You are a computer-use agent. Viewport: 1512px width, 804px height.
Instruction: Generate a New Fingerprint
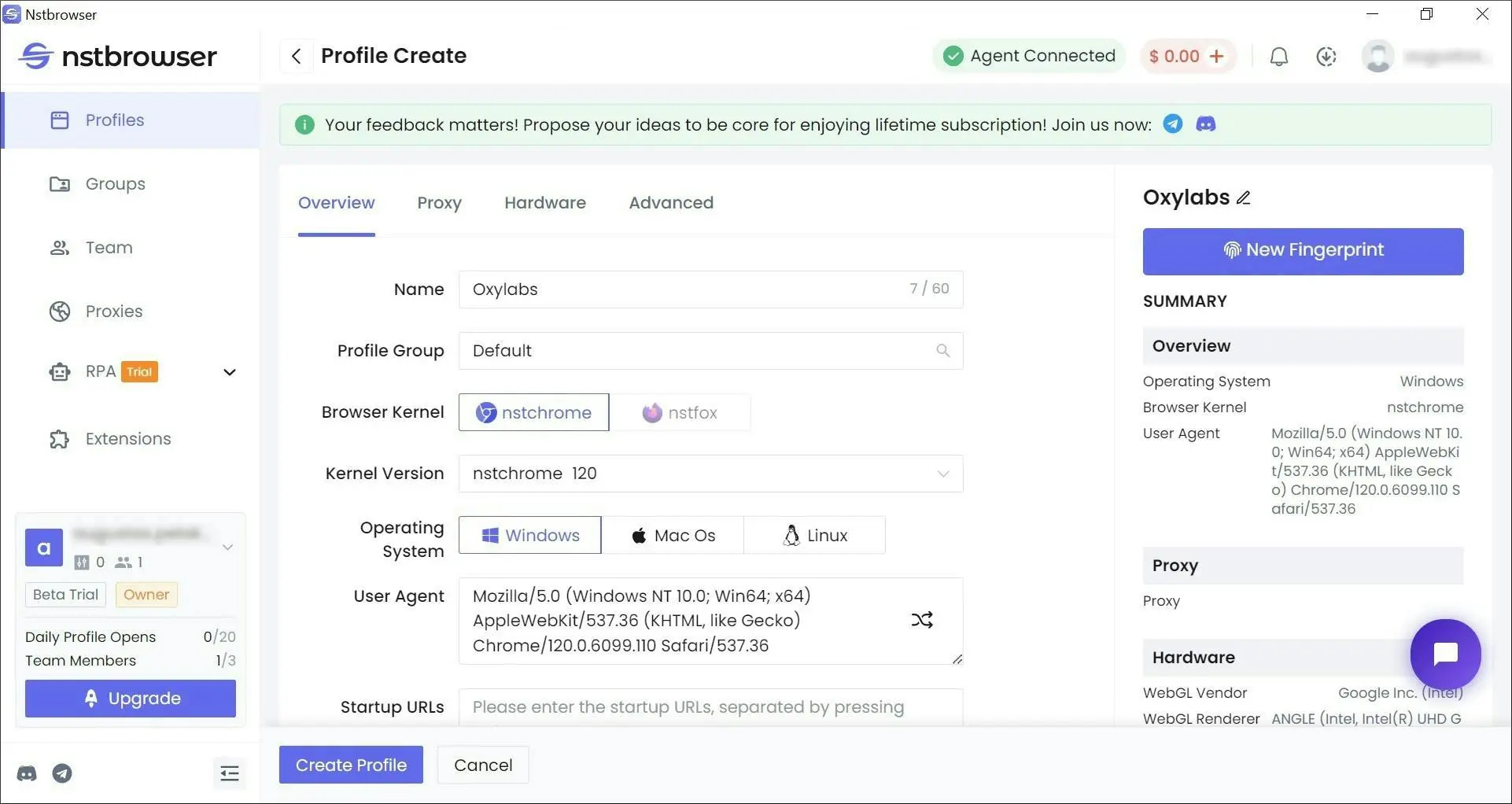(1303, 251)
